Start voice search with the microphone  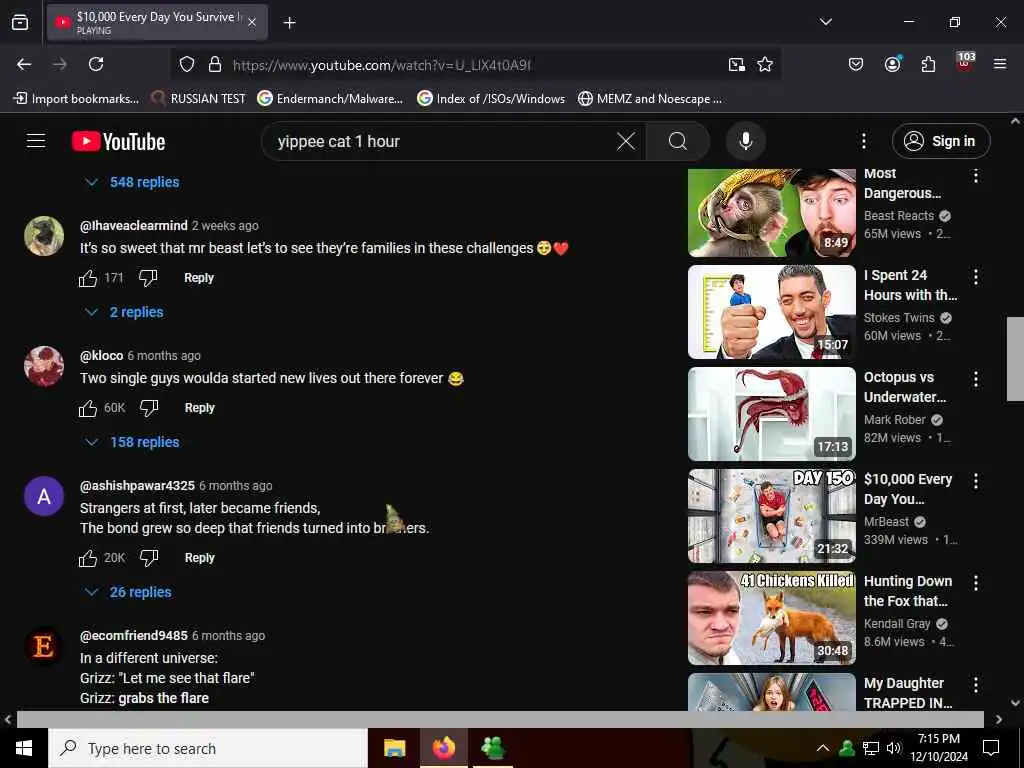pyautogui.click(x=746, y=141)
